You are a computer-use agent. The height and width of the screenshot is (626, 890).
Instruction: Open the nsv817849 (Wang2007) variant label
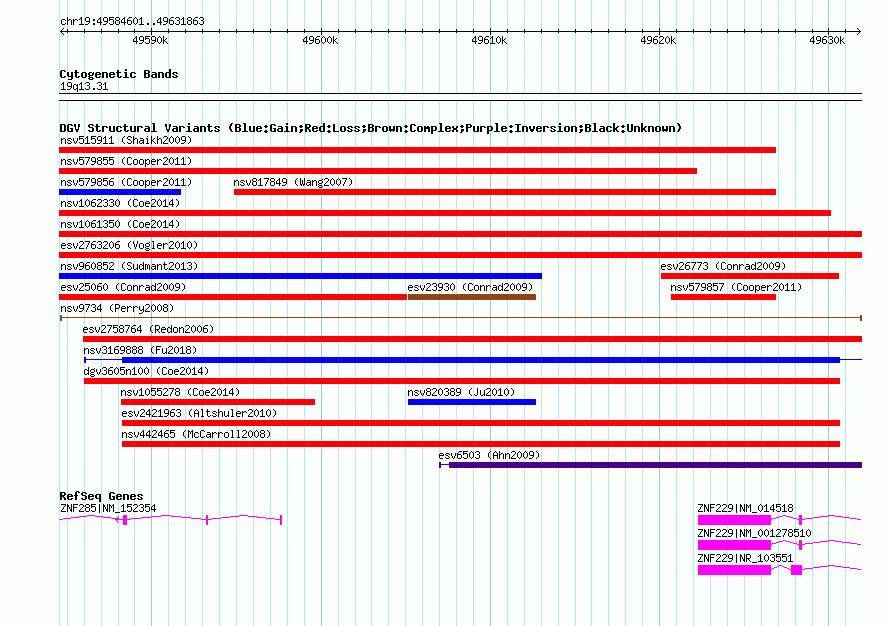click(293, 182)
